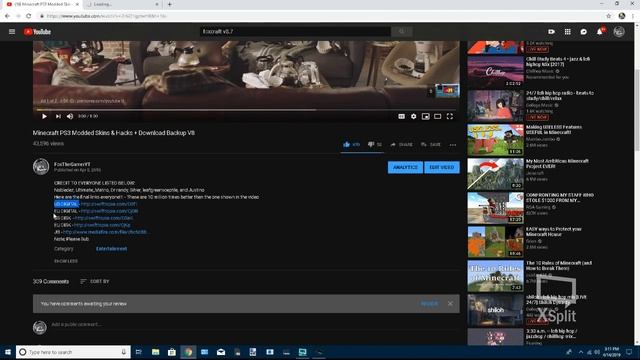640x360 pixels.
Task: Click the EDIT VIDEO button
Action: click(442, 167)
